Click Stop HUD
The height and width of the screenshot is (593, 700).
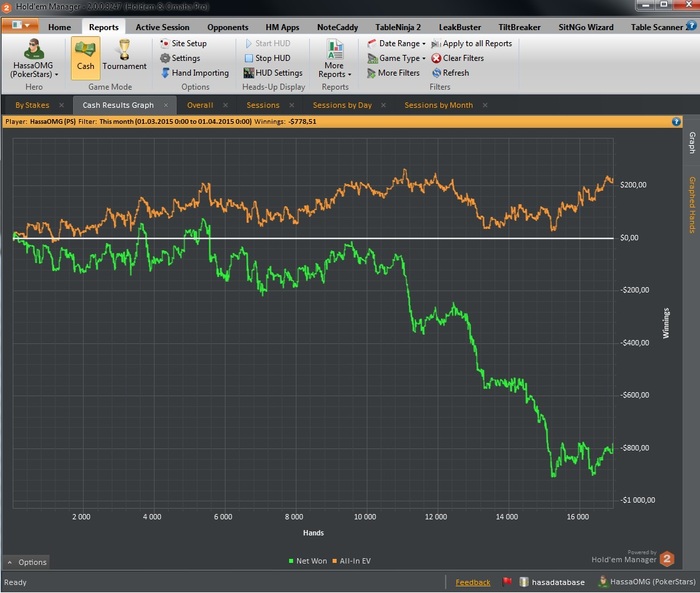267,58
